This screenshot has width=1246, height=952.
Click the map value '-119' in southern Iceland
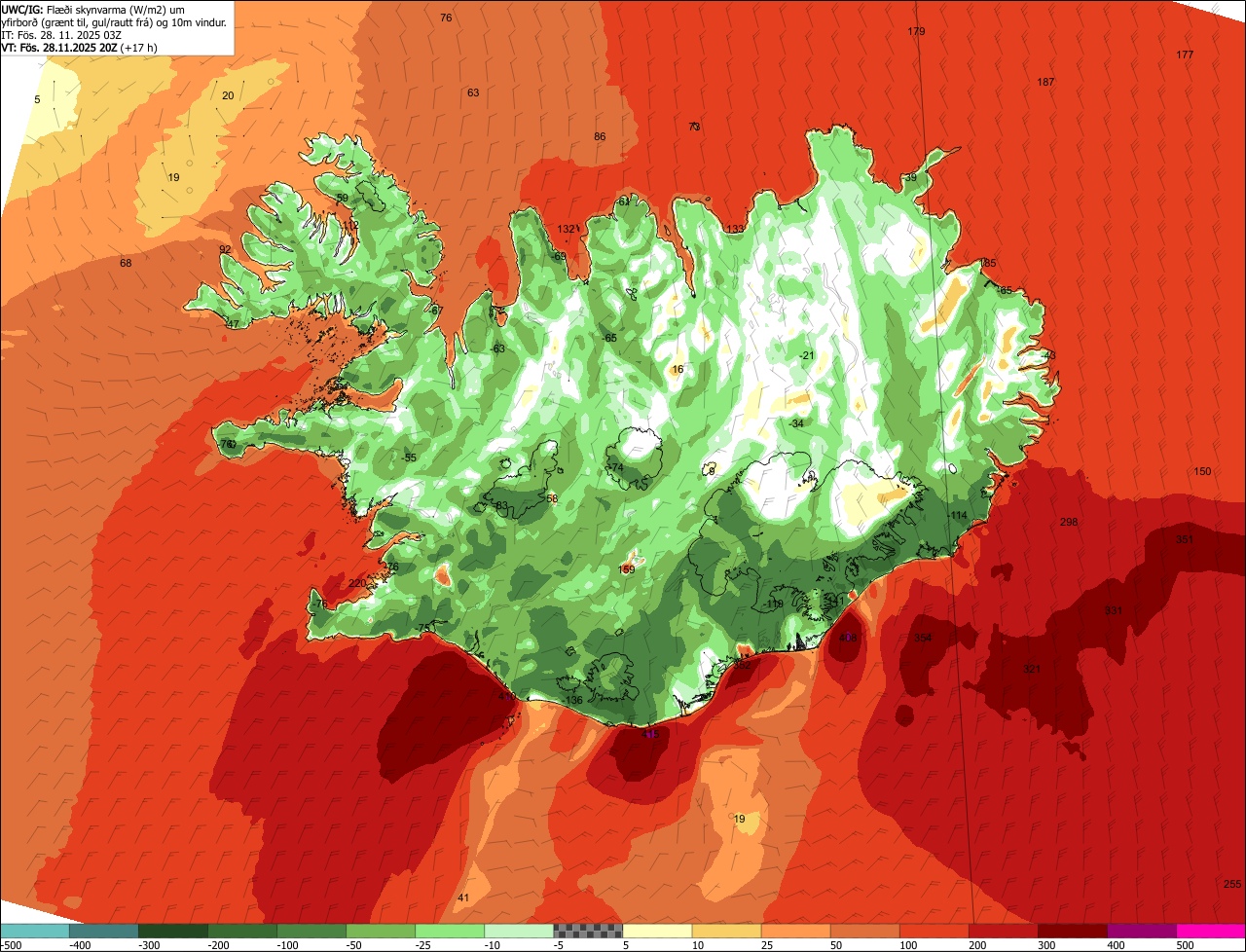(774, 604)
